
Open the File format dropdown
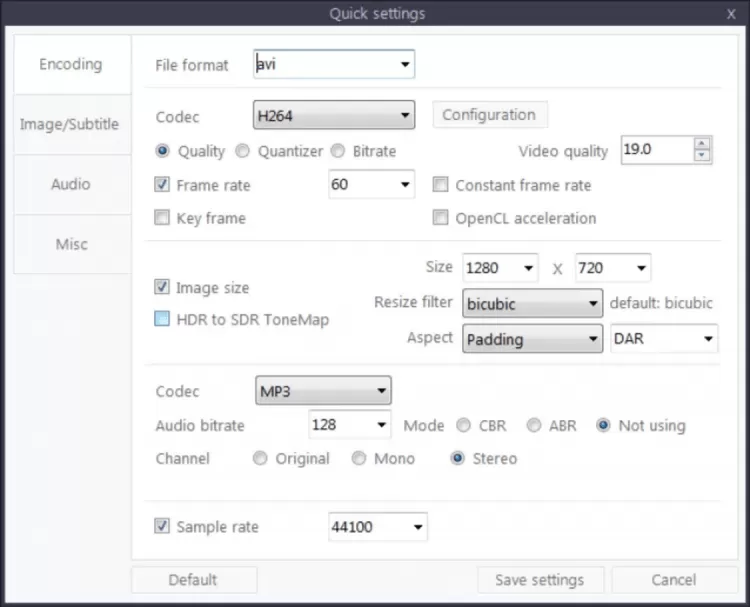pyautogui.click(x=405, y=66)
